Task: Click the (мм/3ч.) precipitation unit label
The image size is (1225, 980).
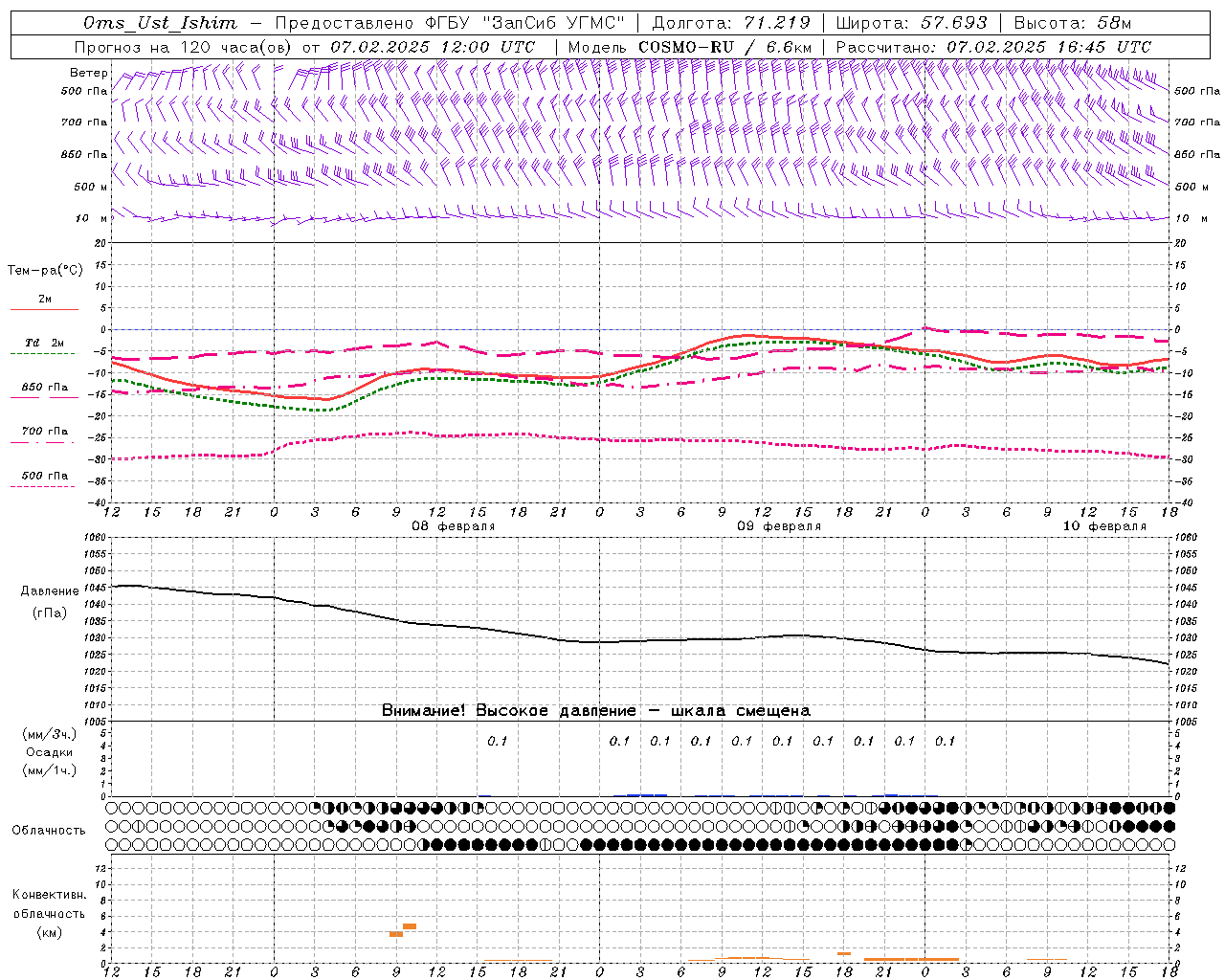Action: [x=50, y=734]
